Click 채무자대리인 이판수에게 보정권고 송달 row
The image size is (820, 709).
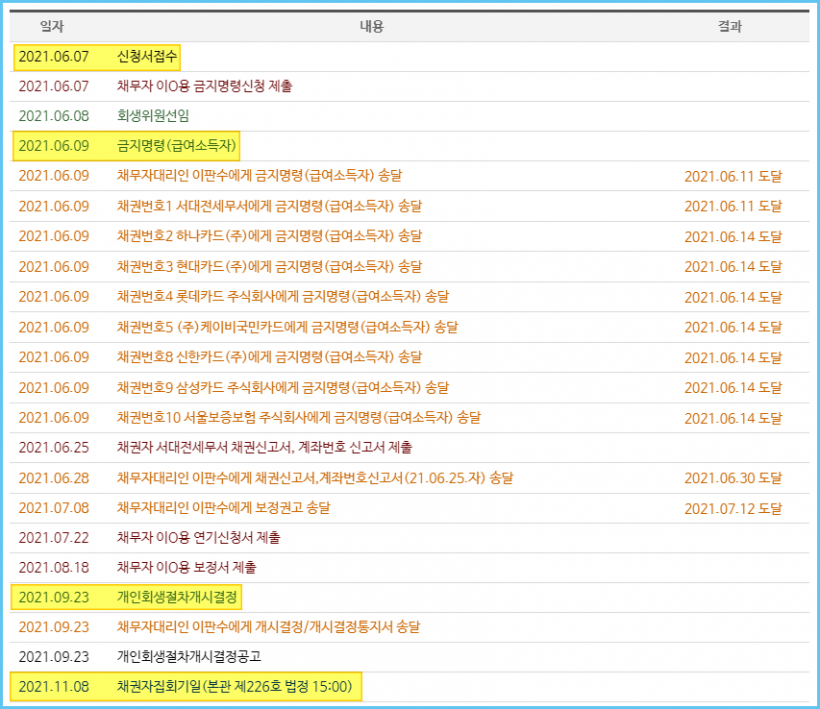[x=223, y=508]
